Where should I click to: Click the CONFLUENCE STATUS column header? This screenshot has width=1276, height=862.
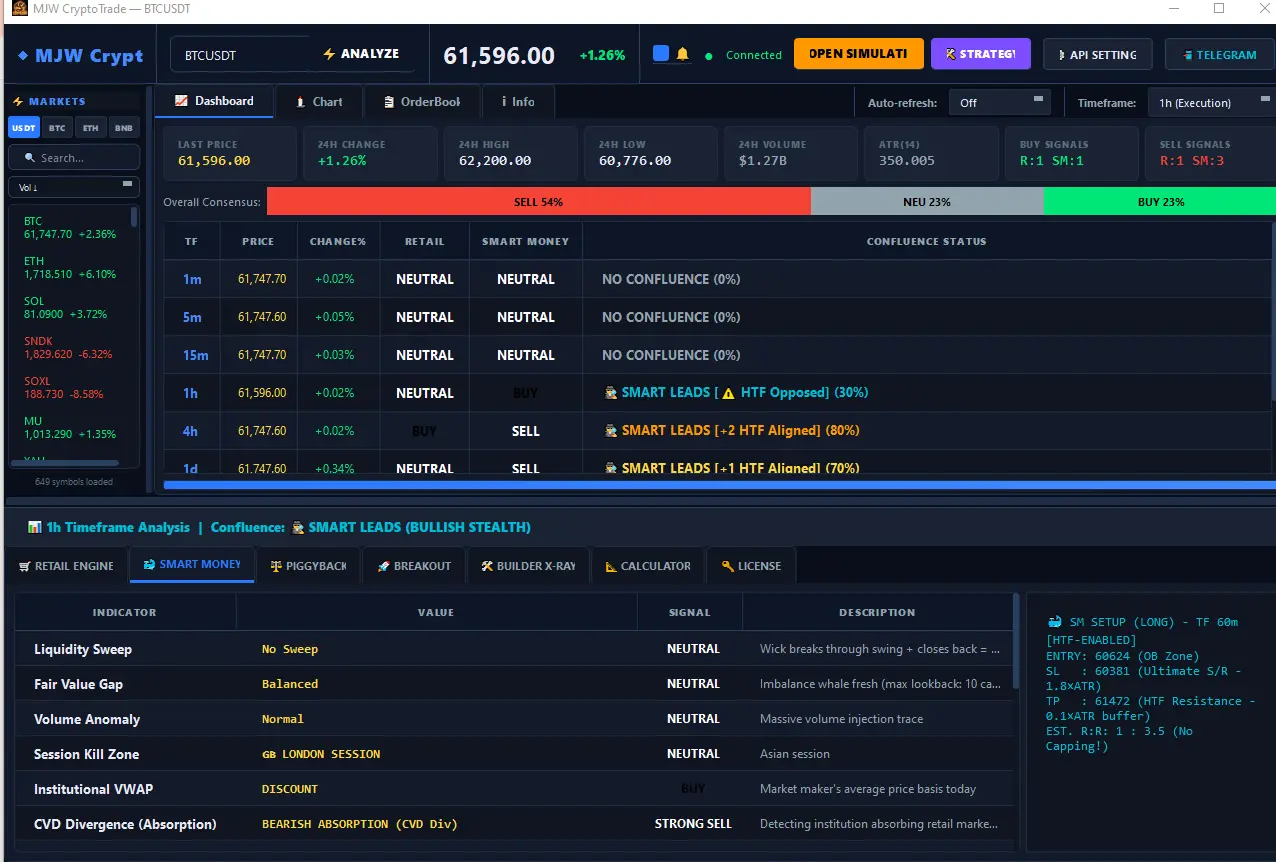click(927, 241)
